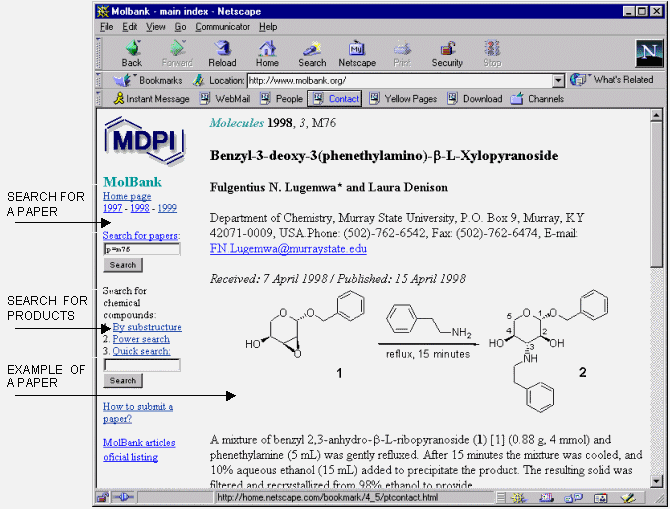Open the By substructure search link

(147, 327)
